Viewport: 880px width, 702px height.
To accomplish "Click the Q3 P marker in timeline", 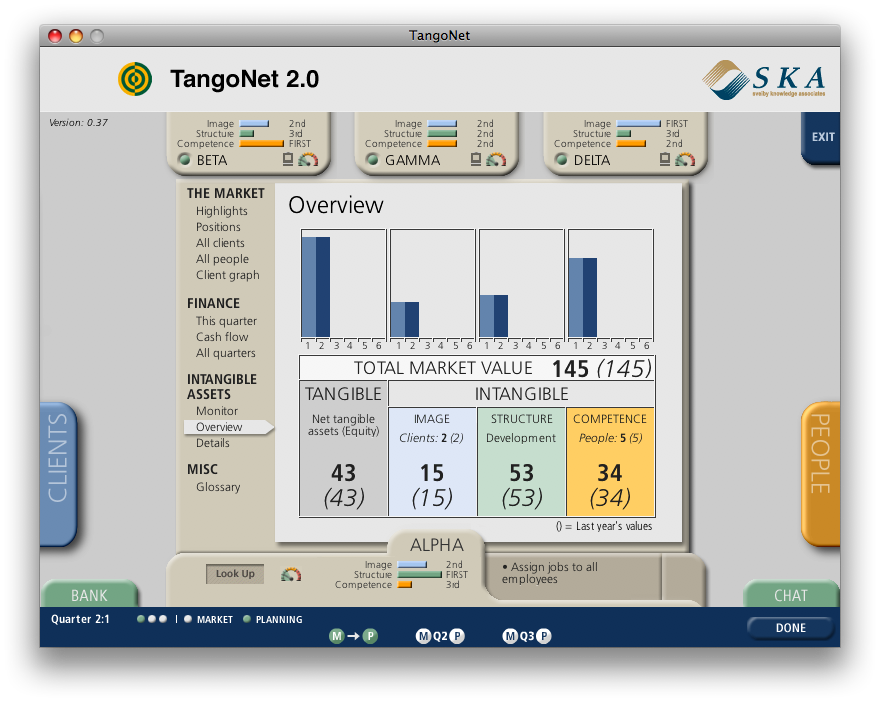I will coord(544,636).
